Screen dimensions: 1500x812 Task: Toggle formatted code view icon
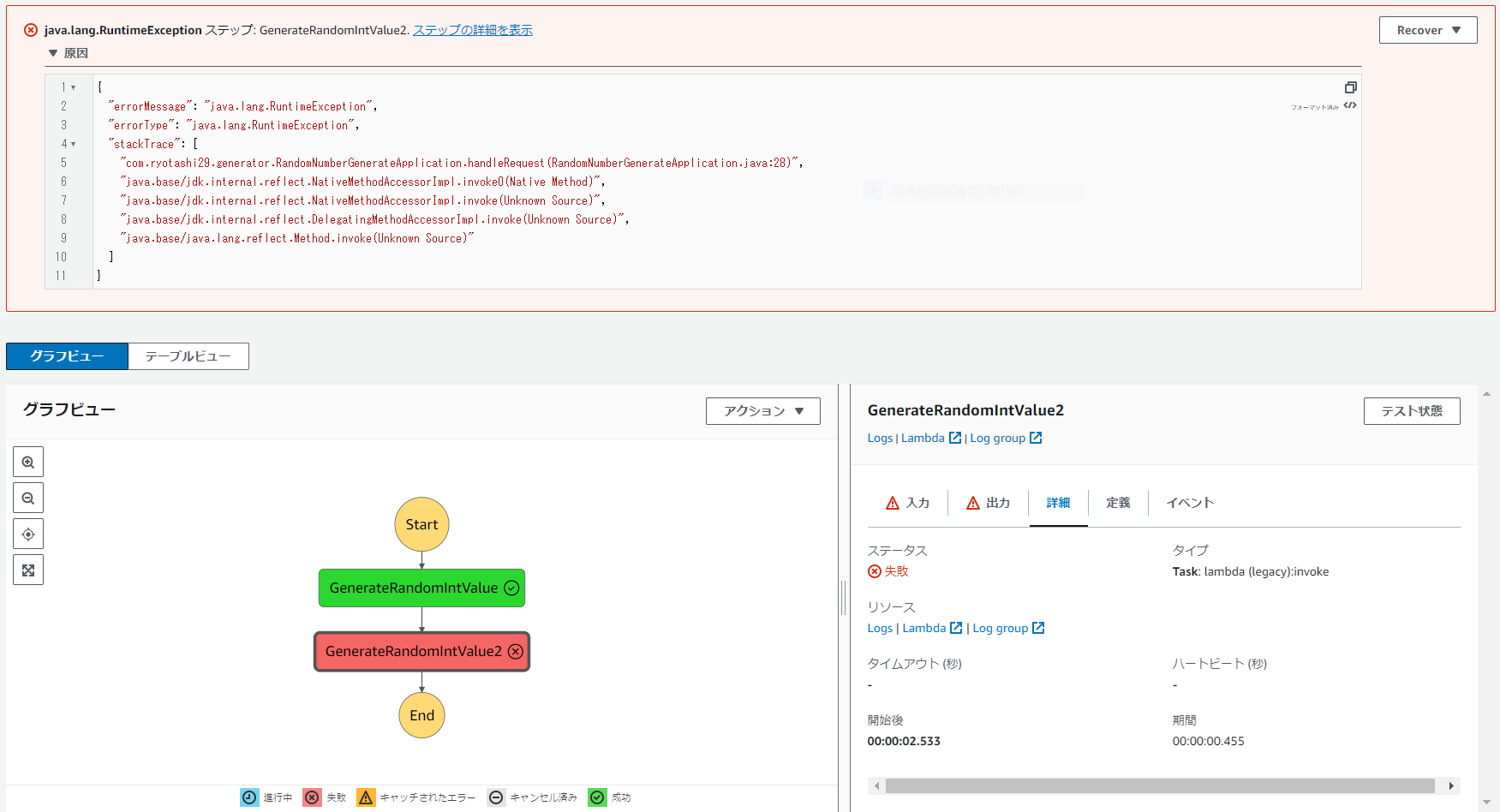click(x=1350, y=106)
